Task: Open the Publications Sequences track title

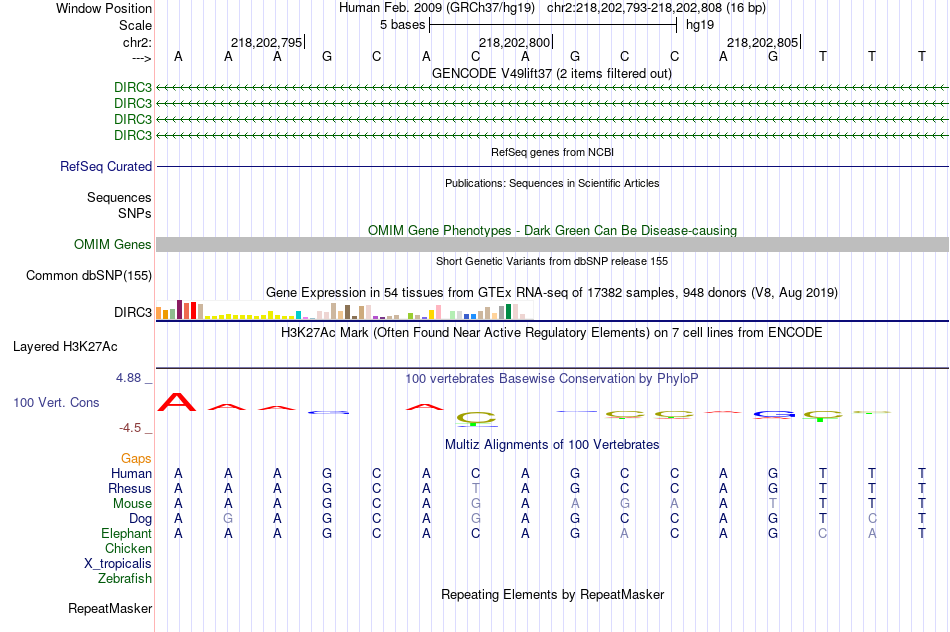Action: (552, 183)
